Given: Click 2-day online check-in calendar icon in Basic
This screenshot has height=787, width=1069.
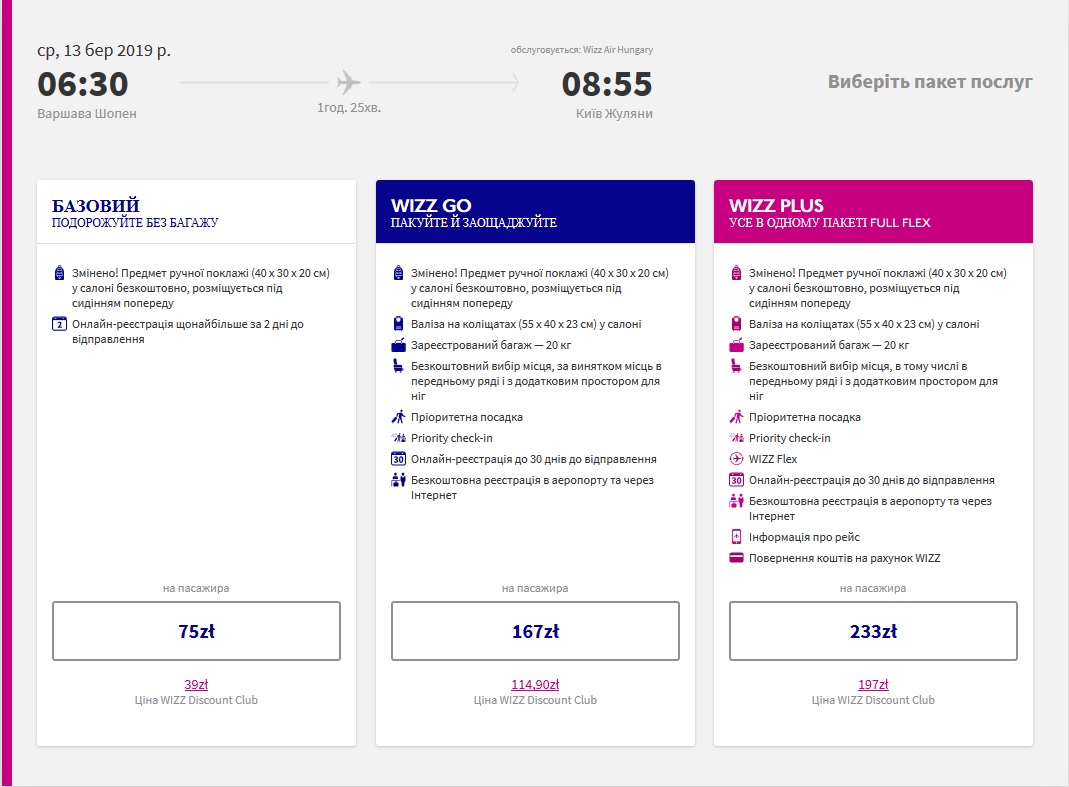Looking at the screenshot, I should [x=59, y=324].
